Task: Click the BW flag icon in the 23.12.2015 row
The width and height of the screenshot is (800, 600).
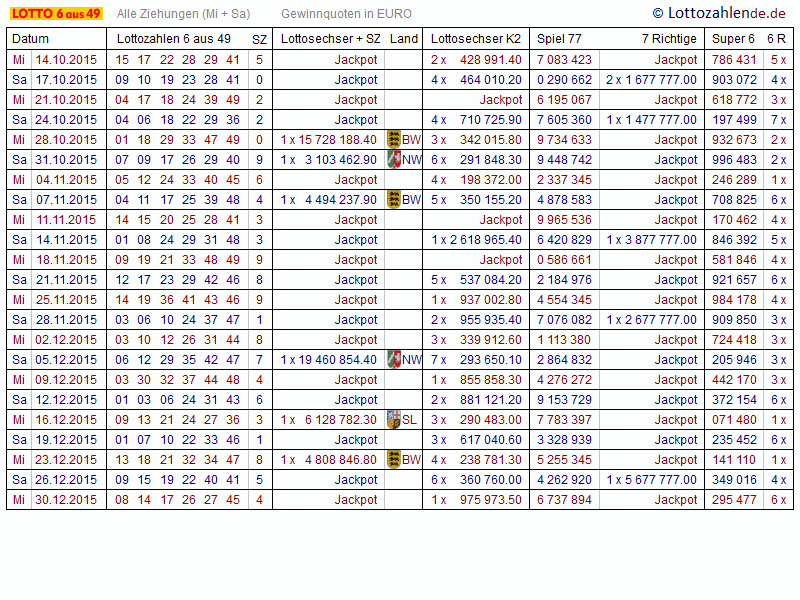Action: click(393, 460)
